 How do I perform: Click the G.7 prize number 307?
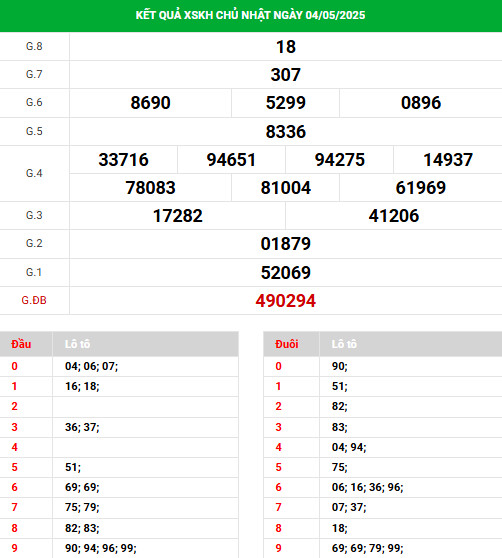pos(286,75)
